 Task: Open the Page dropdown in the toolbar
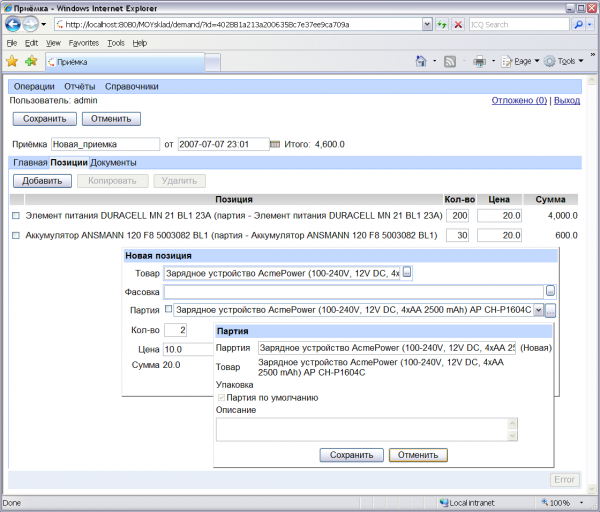522,61
